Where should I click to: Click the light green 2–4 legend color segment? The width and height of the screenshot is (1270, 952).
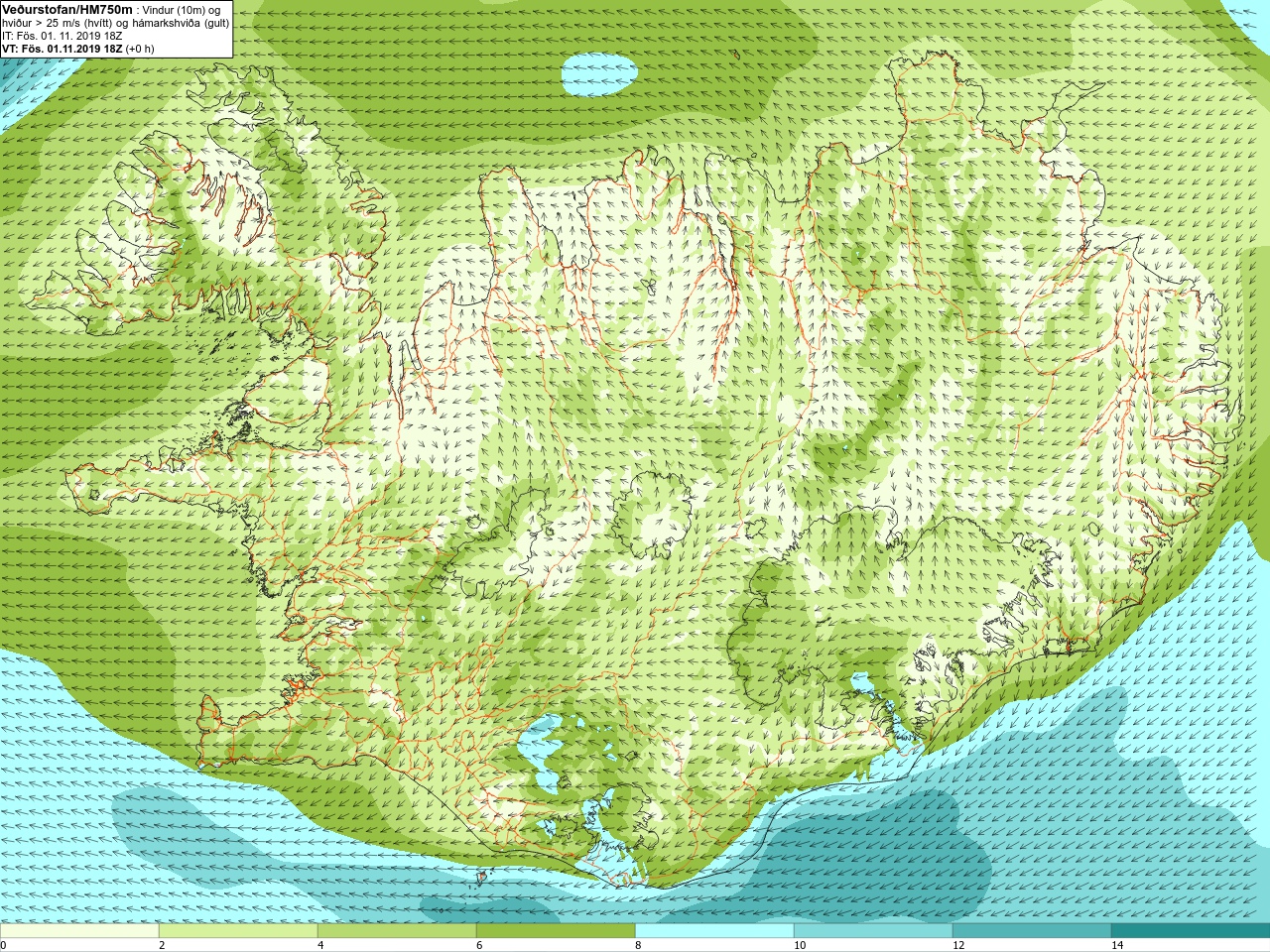[238, 931]
